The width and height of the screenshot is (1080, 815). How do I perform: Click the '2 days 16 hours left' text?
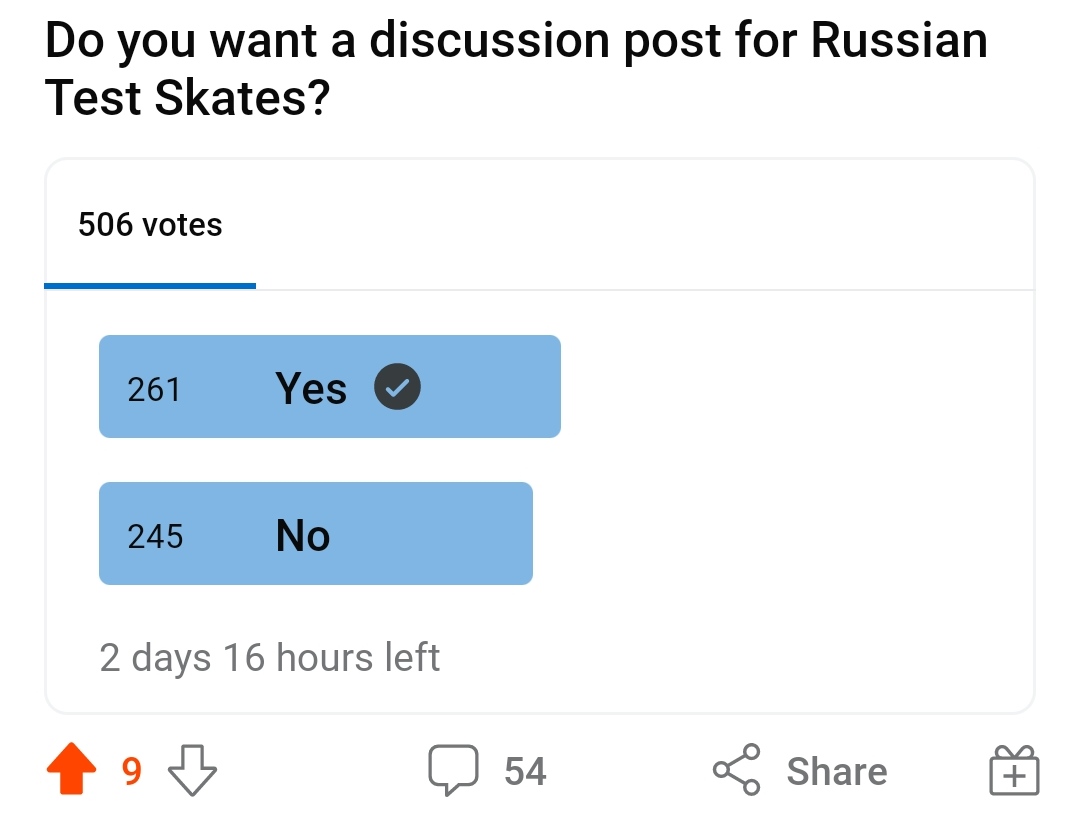coord(270,658)
